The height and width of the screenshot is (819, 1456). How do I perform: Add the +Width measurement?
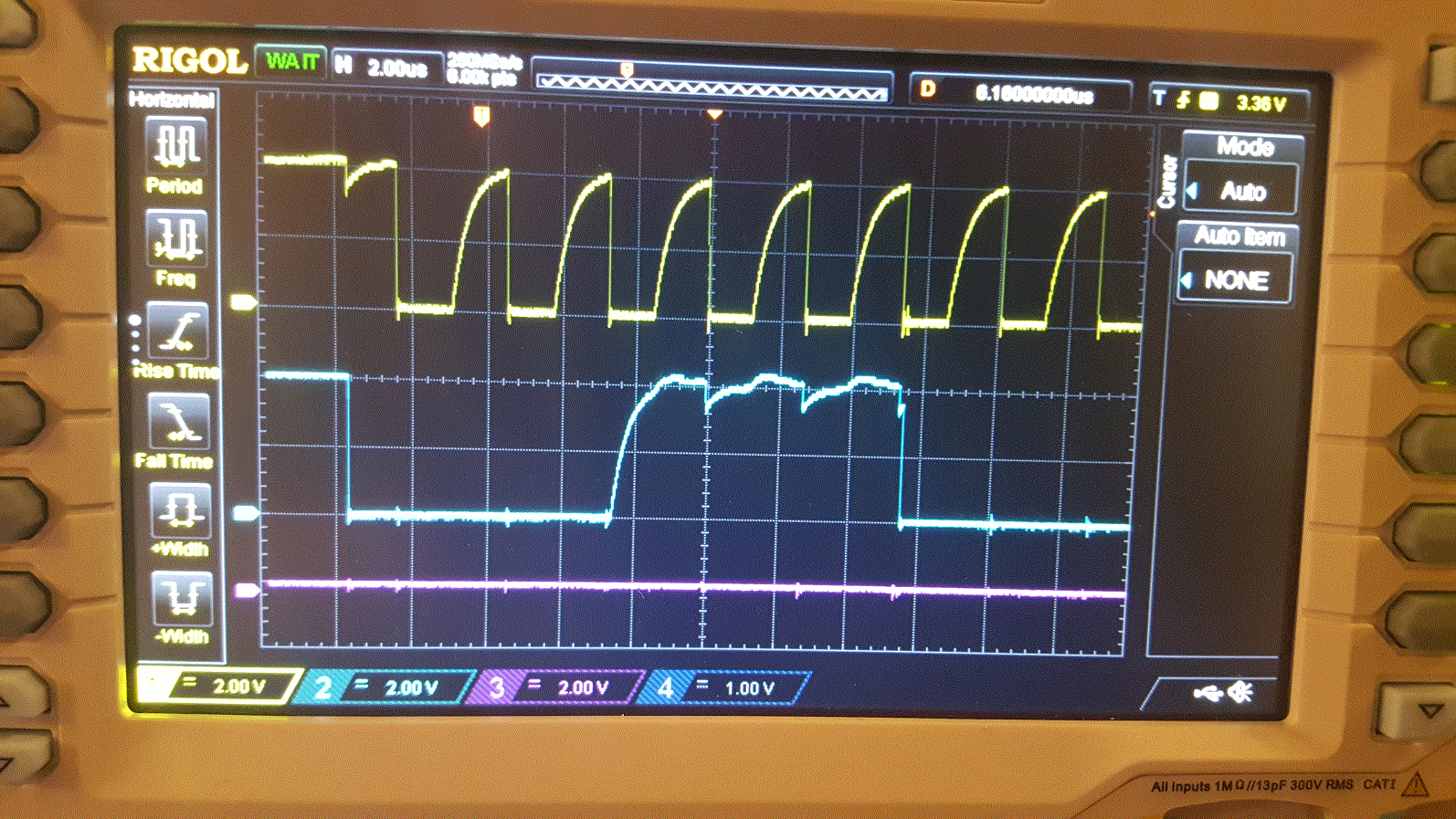click(x=179, y=511)
